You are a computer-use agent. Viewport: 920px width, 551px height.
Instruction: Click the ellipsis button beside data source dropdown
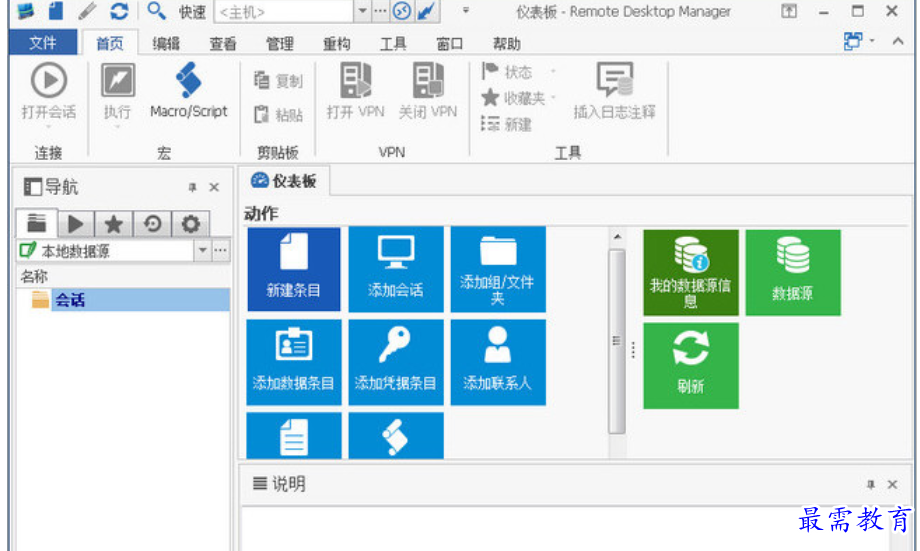click(x=221, y=251)
